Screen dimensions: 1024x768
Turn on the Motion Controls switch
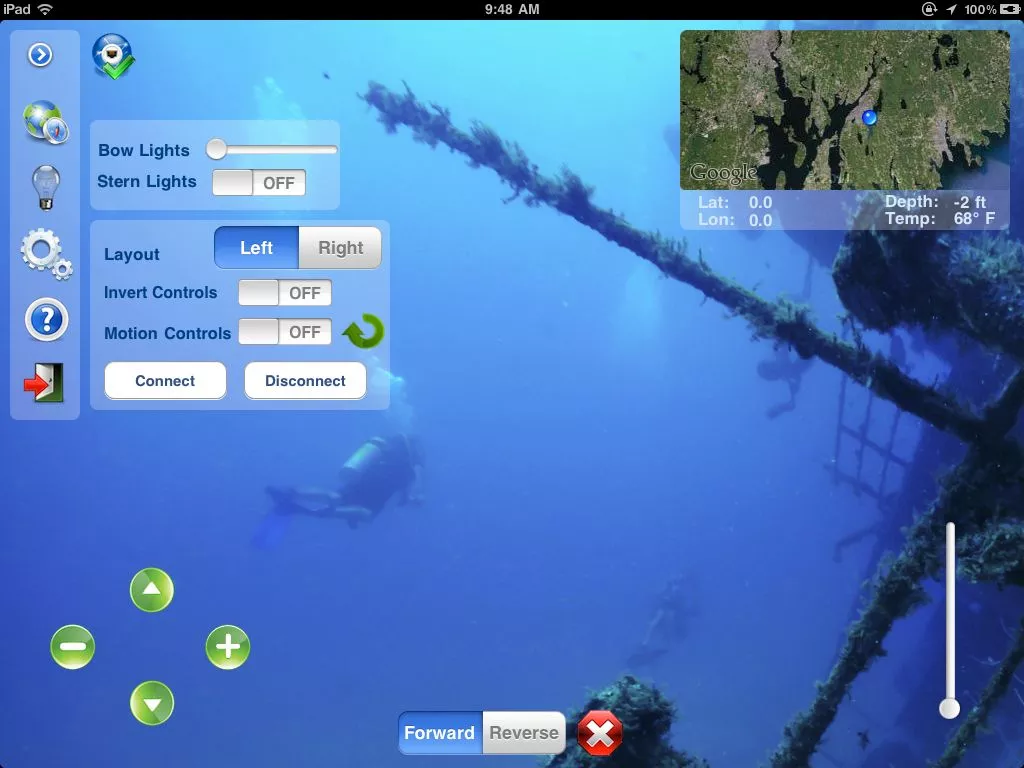coord(285,333)
